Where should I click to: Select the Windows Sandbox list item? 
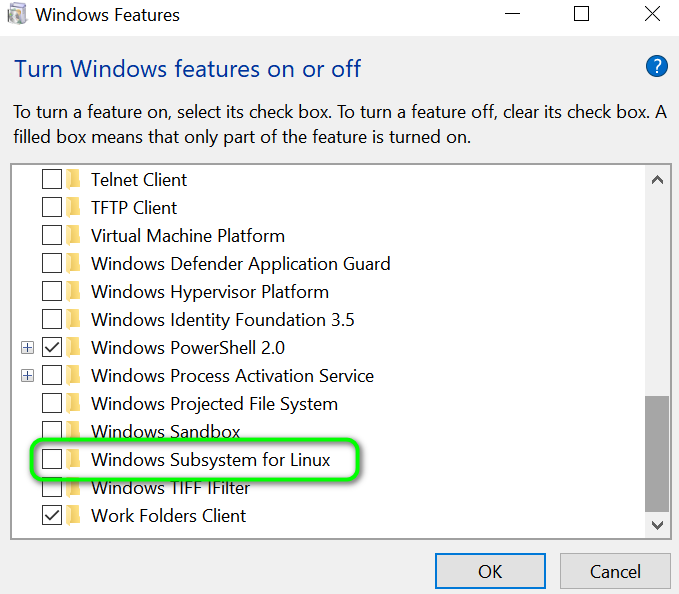tap(165, 432)
